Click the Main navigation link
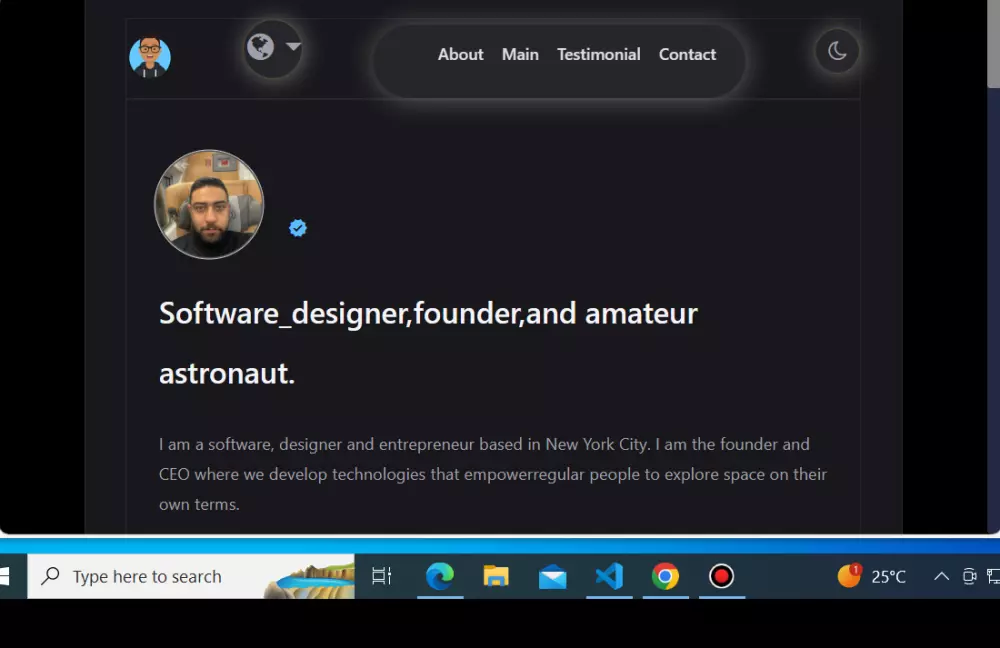 (520, 54)
